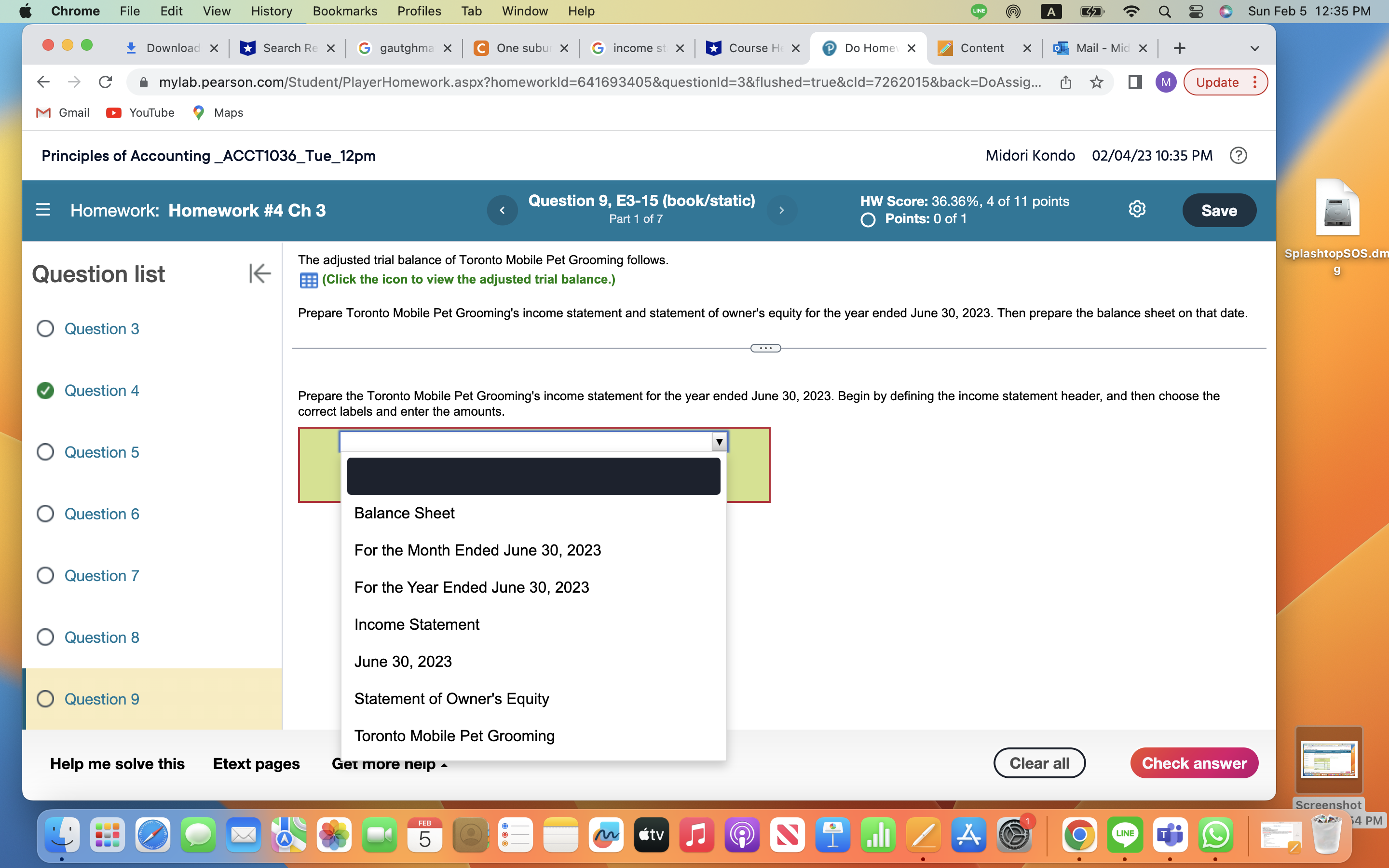This screenshot has width=1389, height=868.
Task: Select the Question 5 radio button
Action: 45,452
